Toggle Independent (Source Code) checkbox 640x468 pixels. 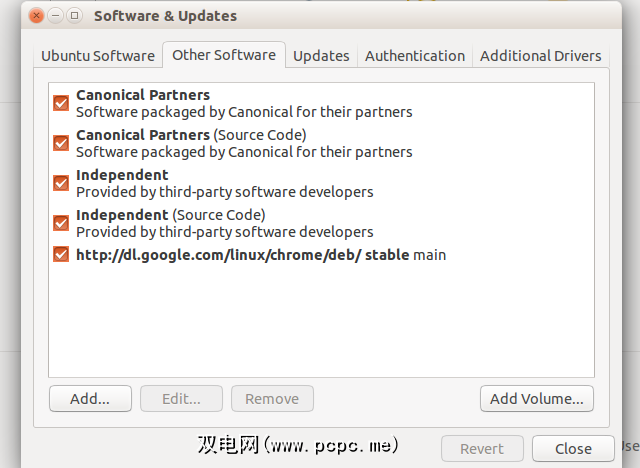click(61, 223)
